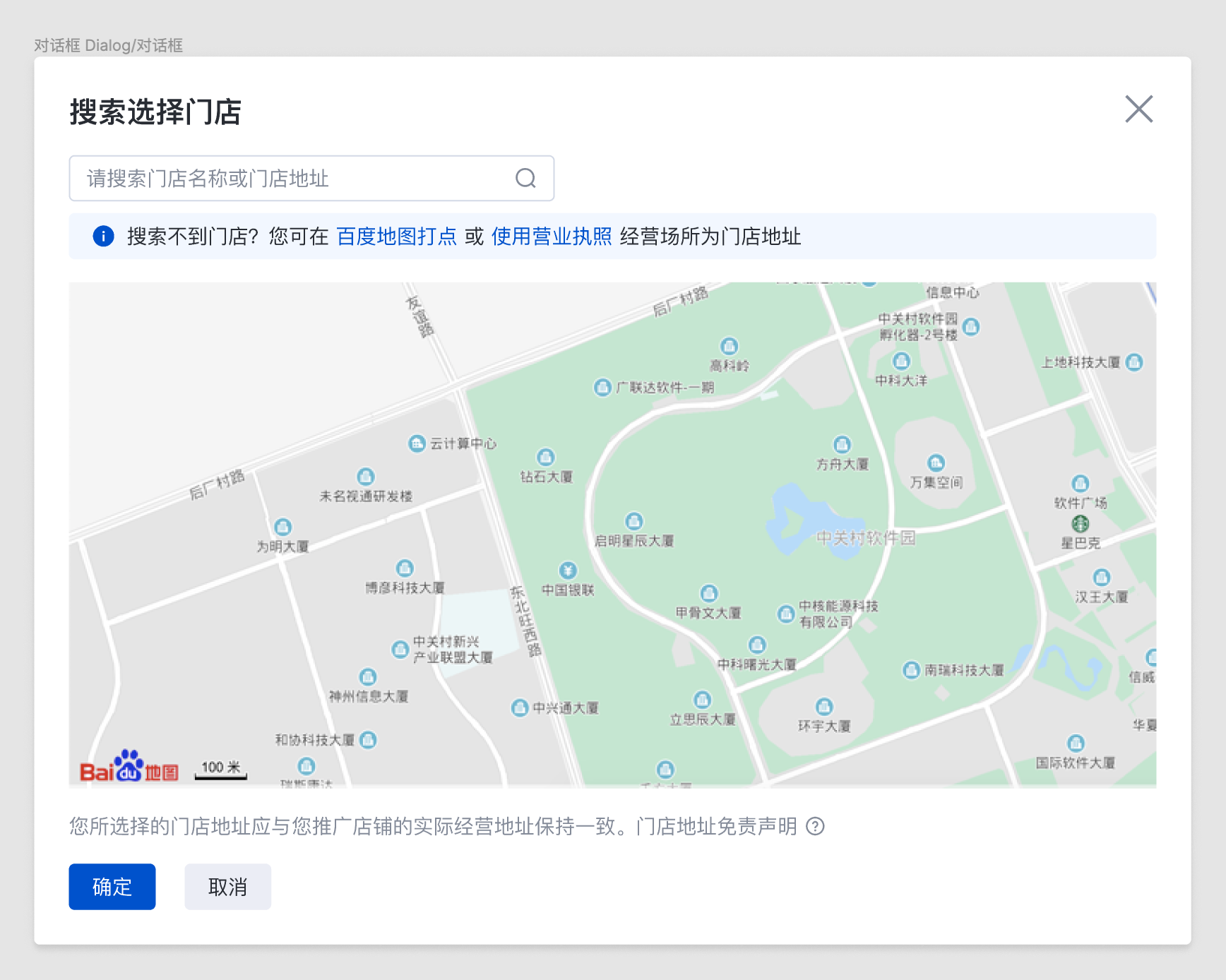
Task: Confirm with the 确定 button
Action: point(112,887)
